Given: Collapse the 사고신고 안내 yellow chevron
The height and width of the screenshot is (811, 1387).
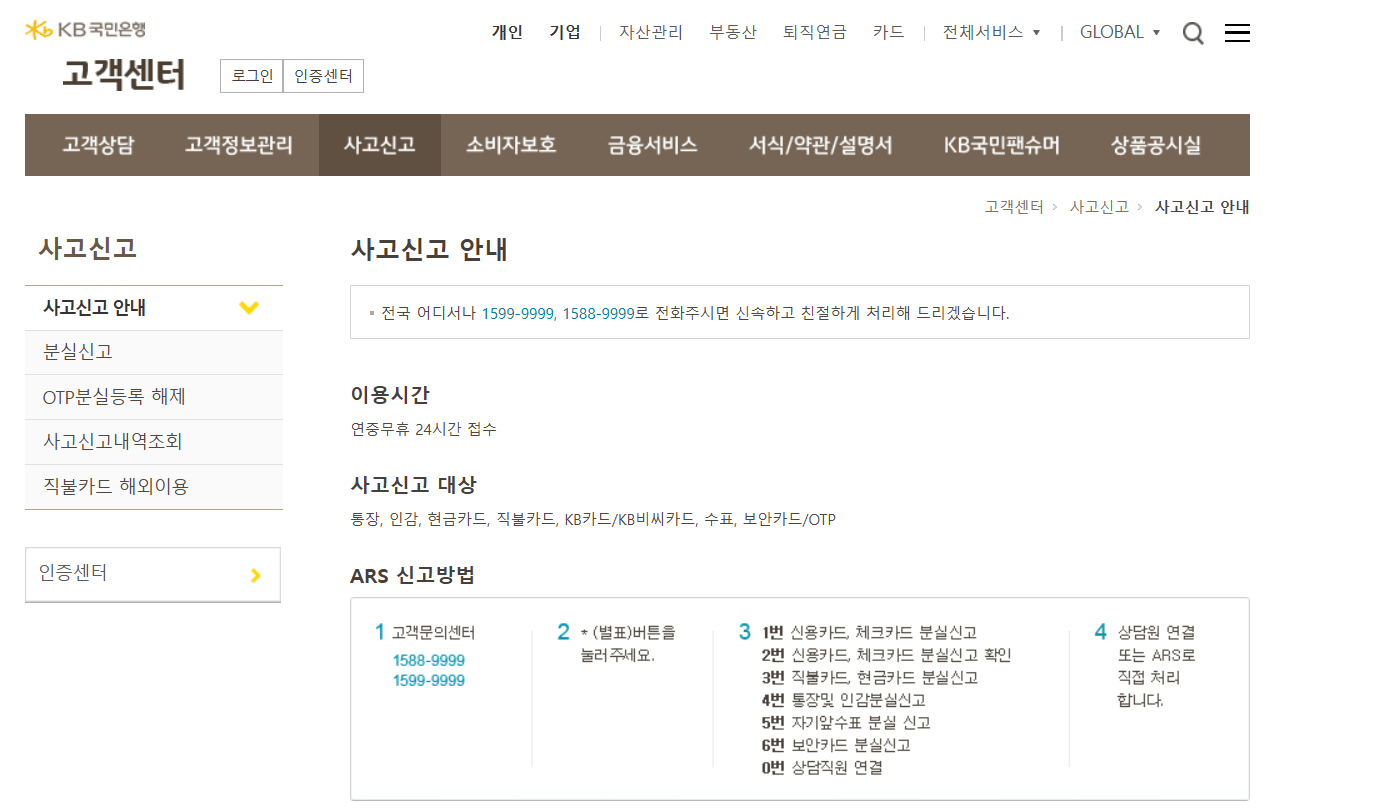Looking at the screenshot, I should click(249, 308).
